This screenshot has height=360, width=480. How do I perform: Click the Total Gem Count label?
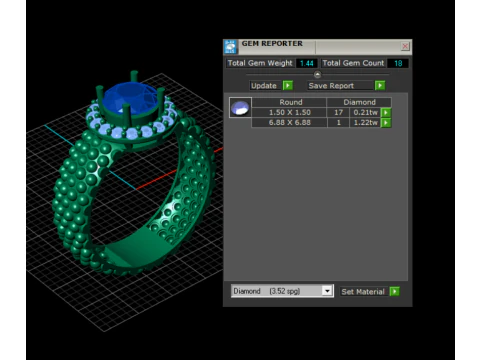click(x=353, y=63)
